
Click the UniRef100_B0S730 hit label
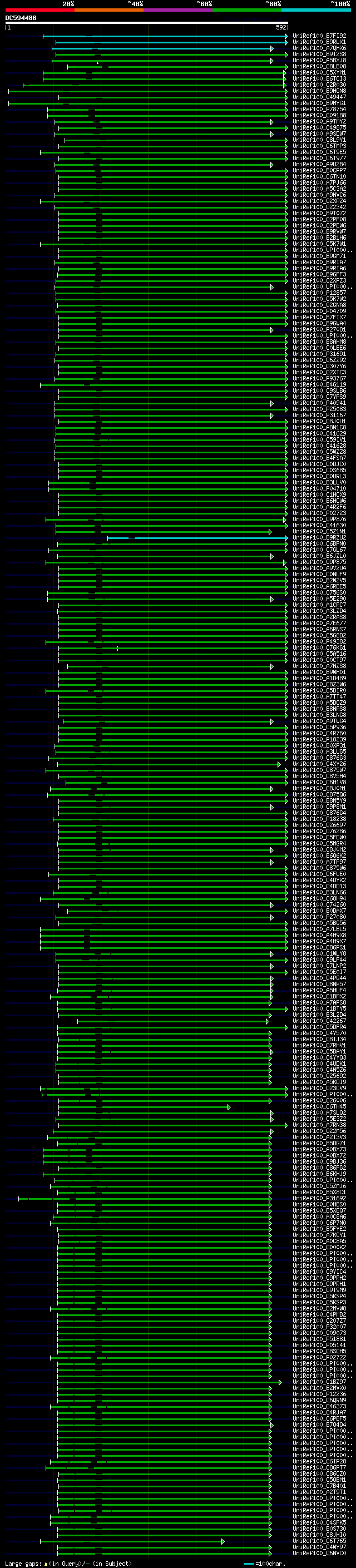319,1529
